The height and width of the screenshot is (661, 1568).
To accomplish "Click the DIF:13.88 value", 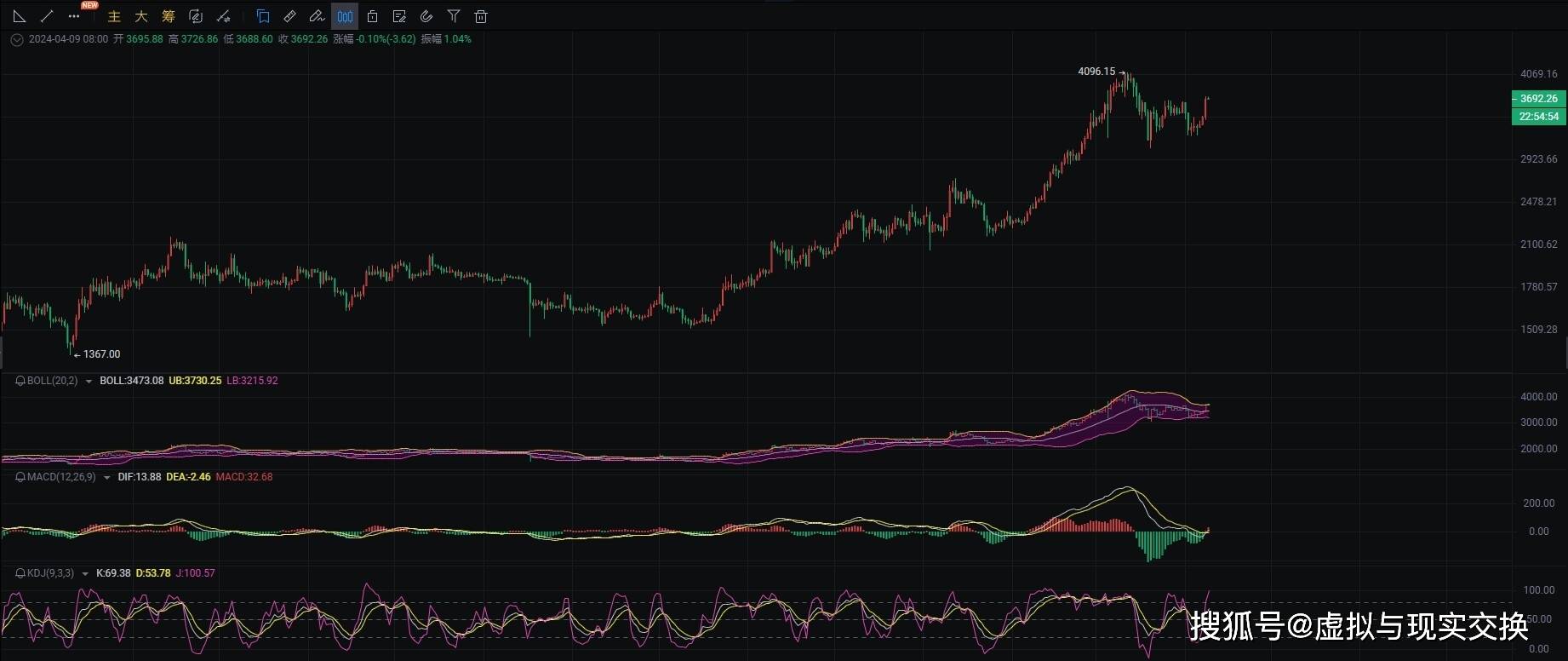I will 140,477.
